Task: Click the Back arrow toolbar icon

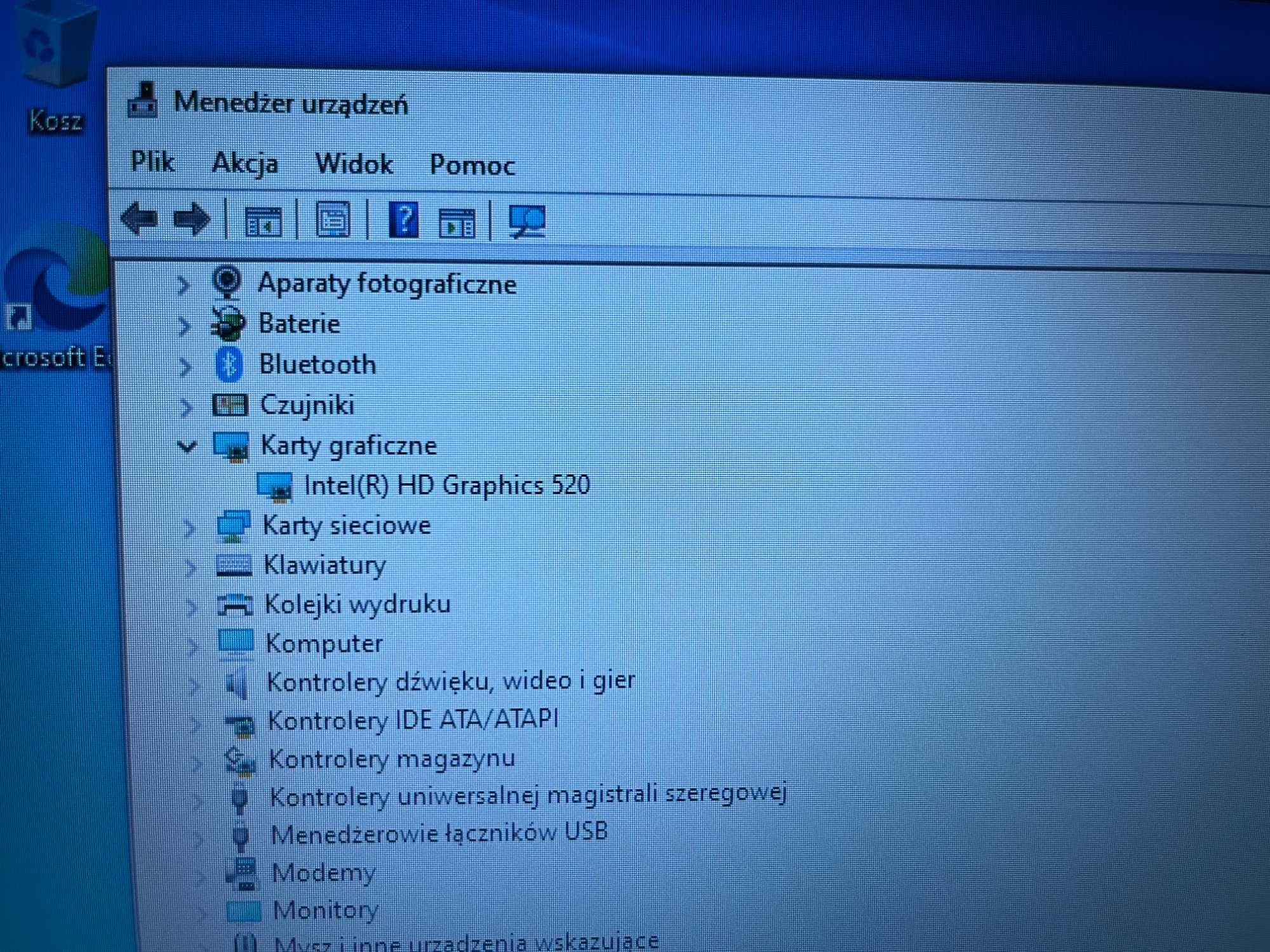Action: coord(139,219)
